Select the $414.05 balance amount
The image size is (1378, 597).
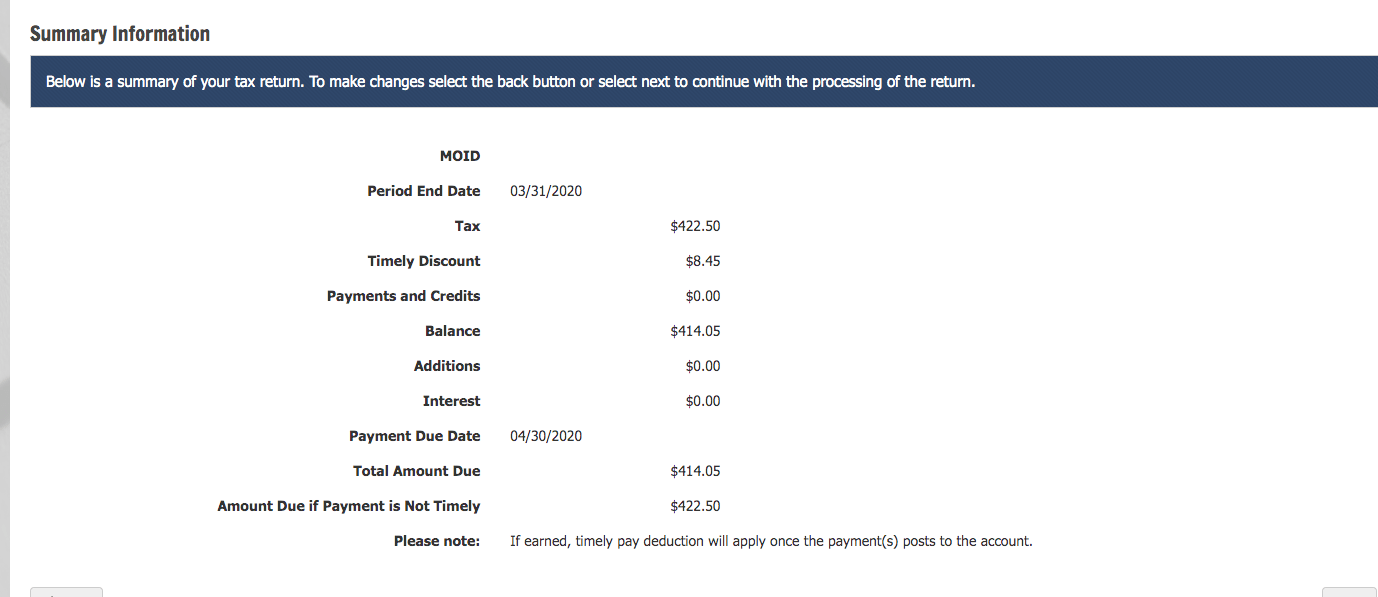(x=695, y=330)
